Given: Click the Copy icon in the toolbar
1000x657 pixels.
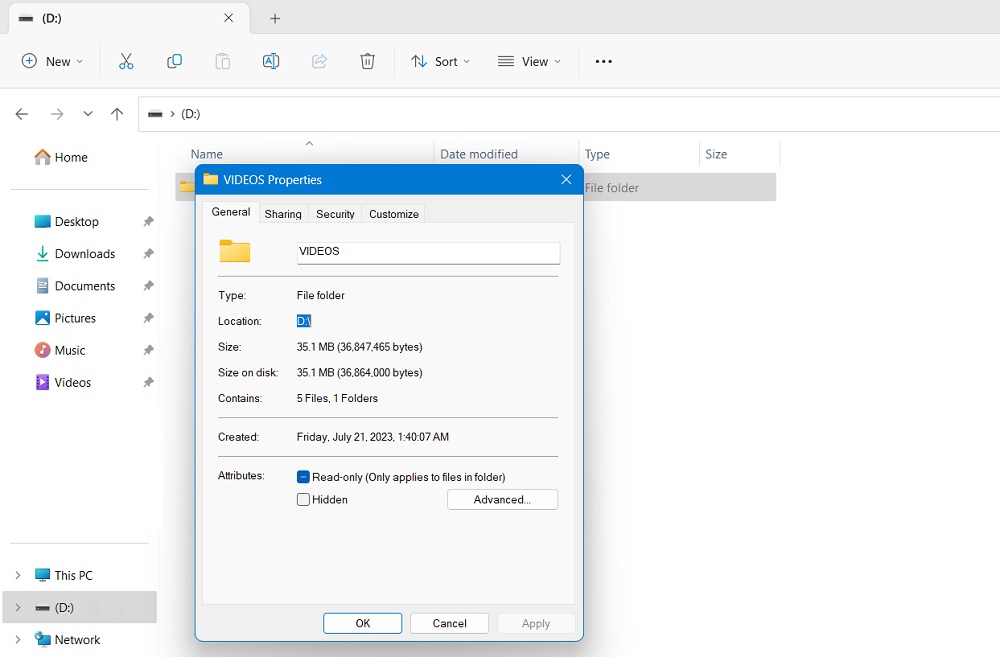Looking at the screenshot, I should point(174,61).
